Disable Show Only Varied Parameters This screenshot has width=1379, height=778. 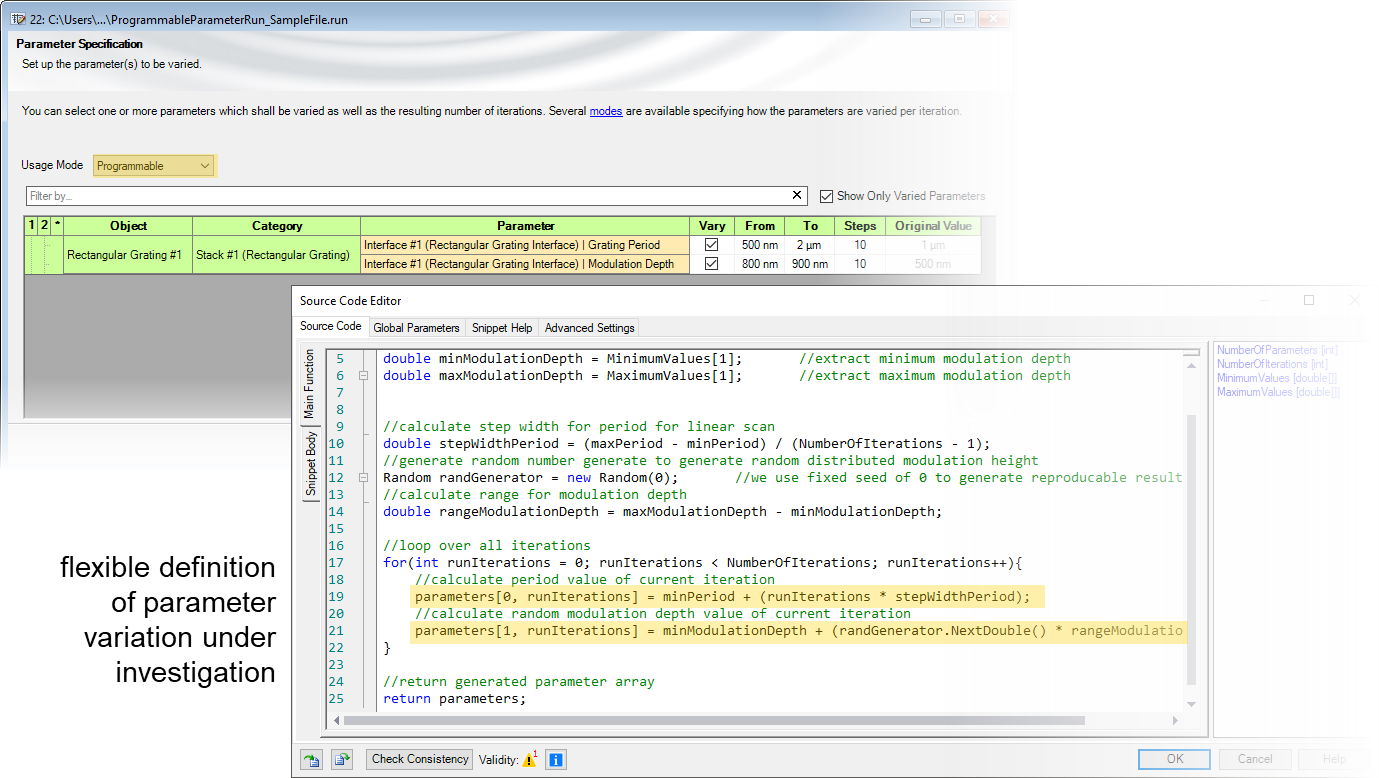tap(827, 195)
